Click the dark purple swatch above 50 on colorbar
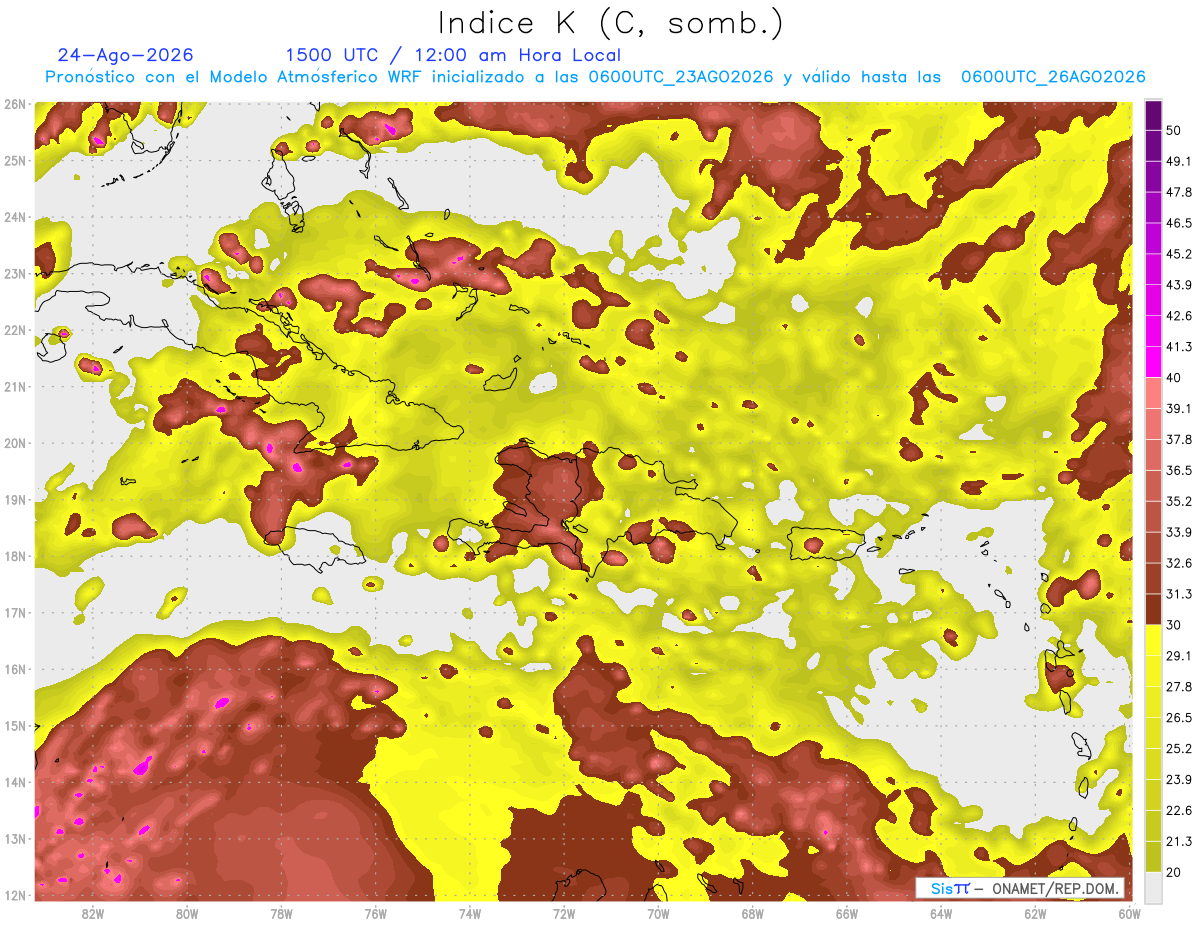This screenshot has width=1200, height=927. point(1154,116)
